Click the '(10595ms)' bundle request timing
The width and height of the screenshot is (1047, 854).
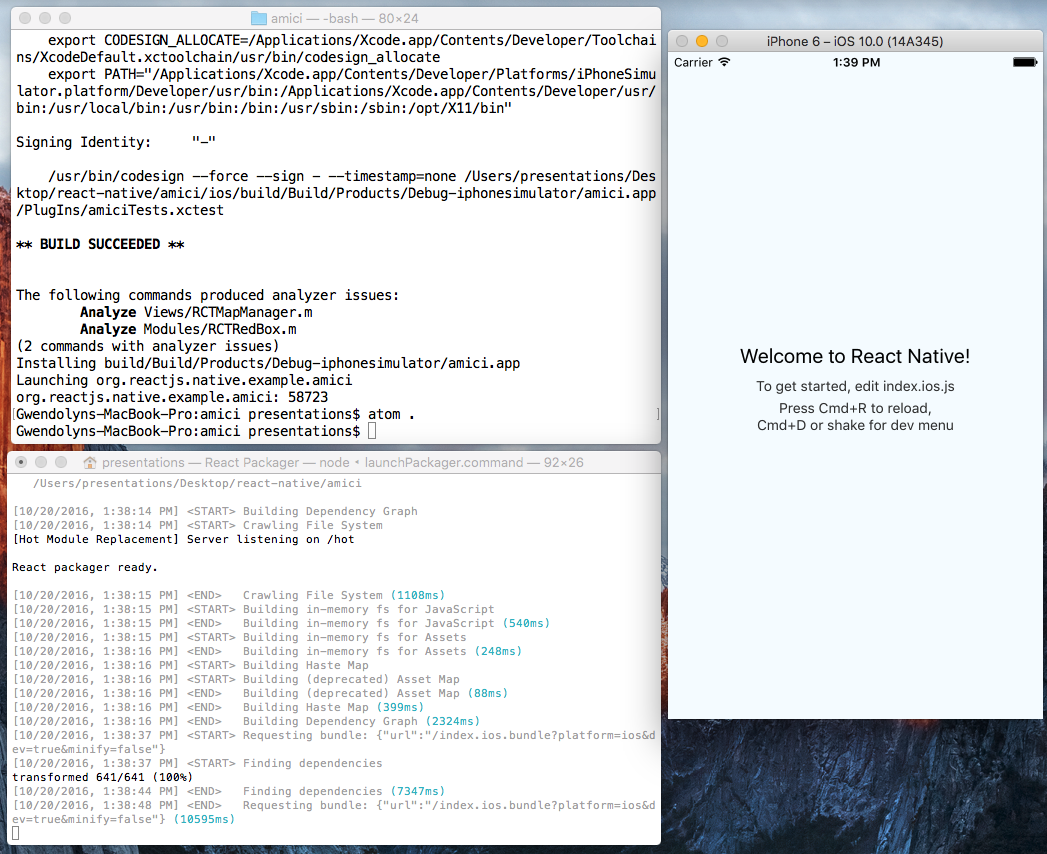click(x=204, y=819)
